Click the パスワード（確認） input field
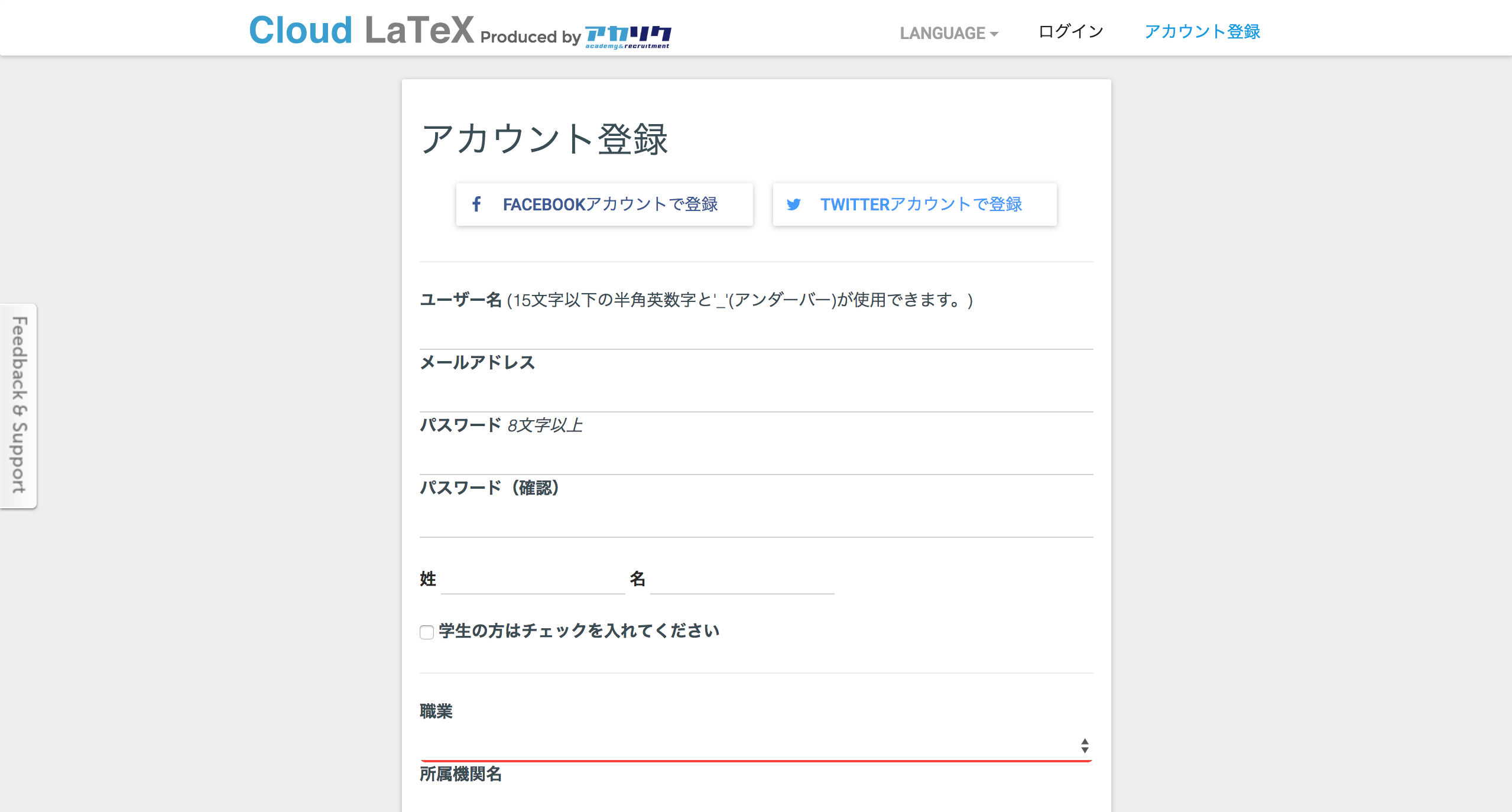Screen dimensions: 1512x812 point(756,519)
